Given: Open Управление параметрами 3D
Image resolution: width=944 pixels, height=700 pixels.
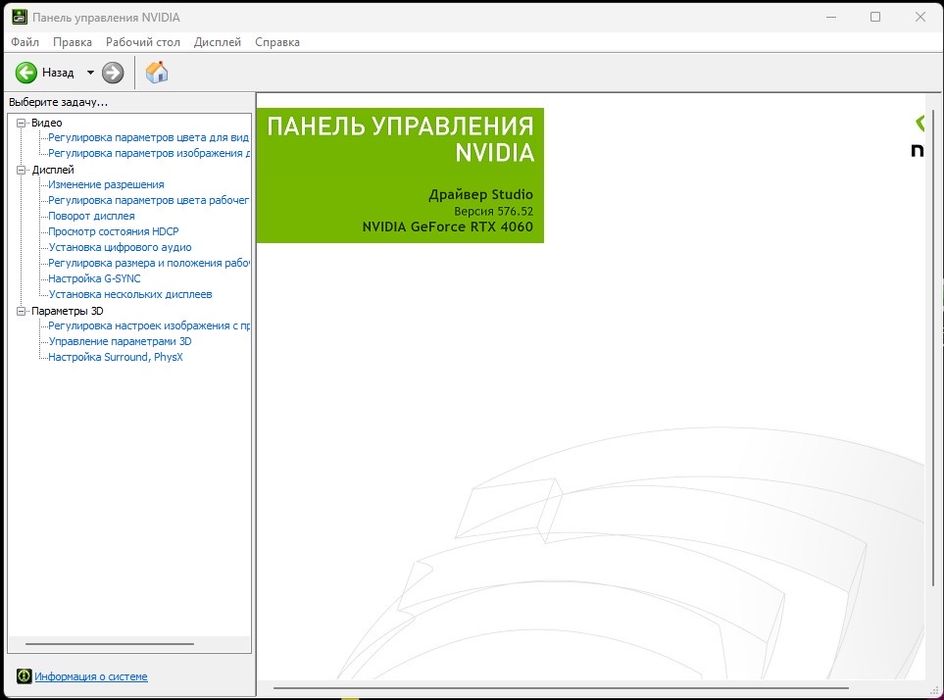Looking at the screenshot, I should pos(120,341).
